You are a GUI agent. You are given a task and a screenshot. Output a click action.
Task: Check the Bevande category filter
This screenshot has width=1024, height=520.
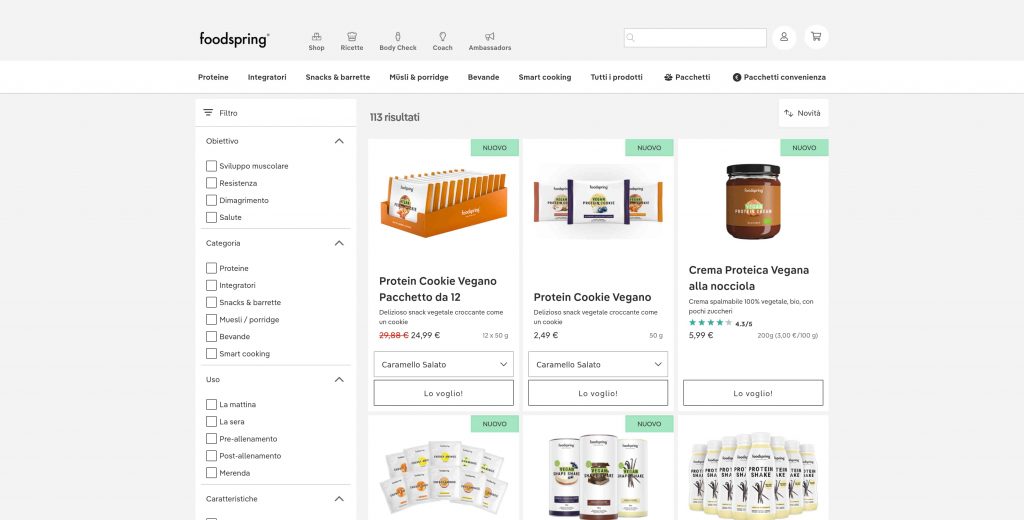pos(212,336)
